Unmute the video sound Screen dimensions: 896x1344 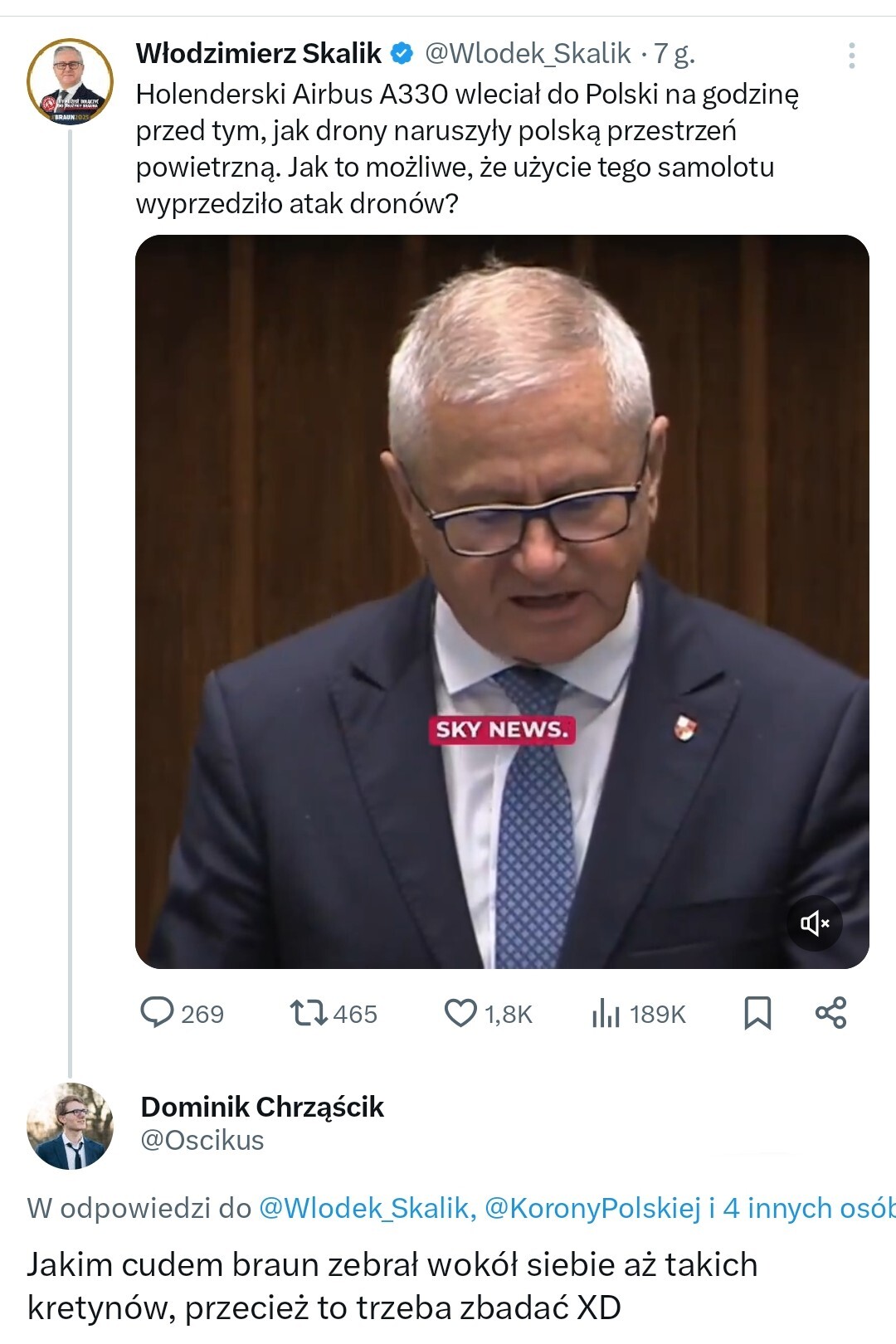814,923
